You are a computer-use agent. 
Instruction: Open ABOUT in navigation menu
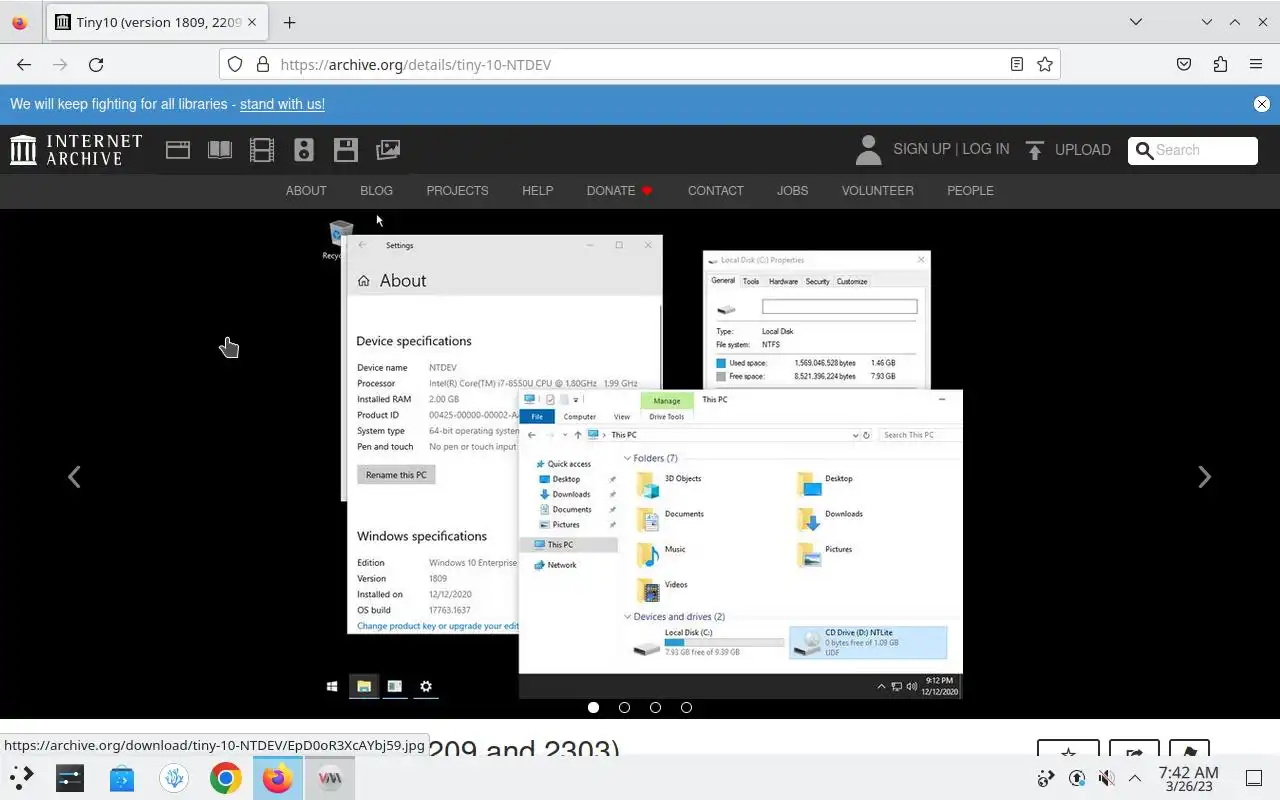tap(306, 190)
